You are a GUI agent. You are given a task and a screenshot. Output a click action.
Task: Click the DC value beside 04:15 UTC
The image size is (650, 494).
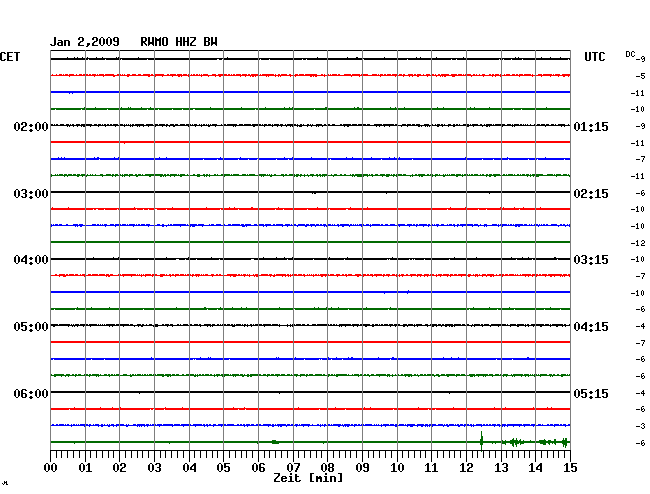640,326
